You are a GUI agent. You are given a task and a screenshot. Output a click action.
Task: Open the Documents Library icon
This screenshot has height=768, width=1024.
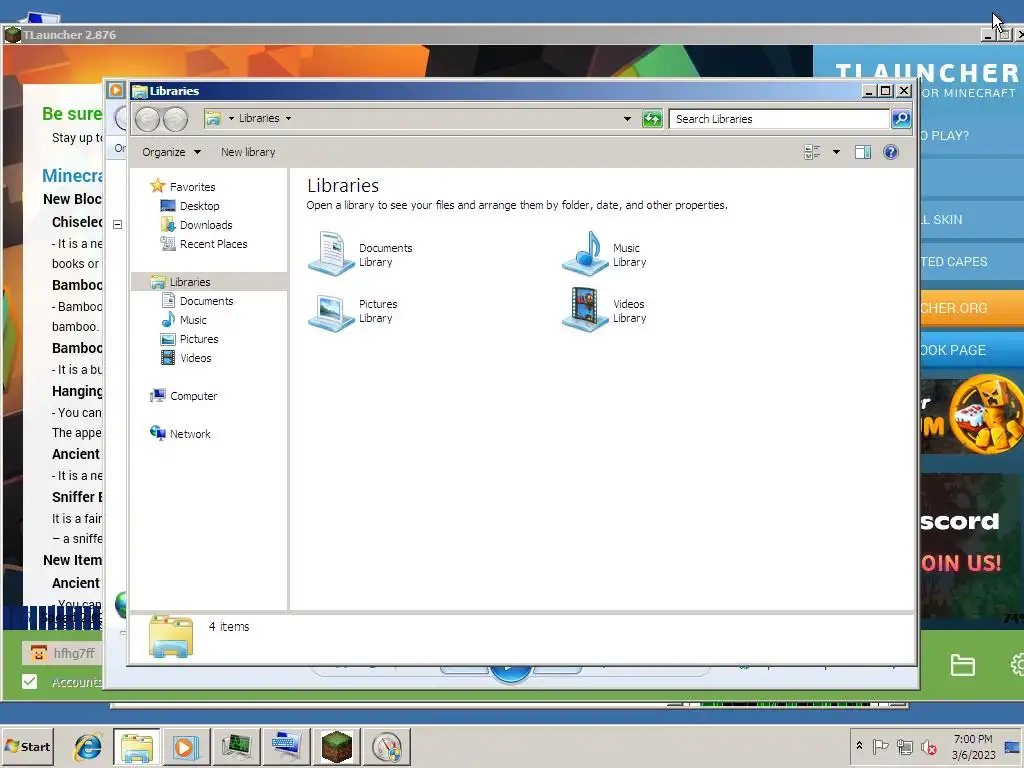pyautogui.click(x=331, y=254)
